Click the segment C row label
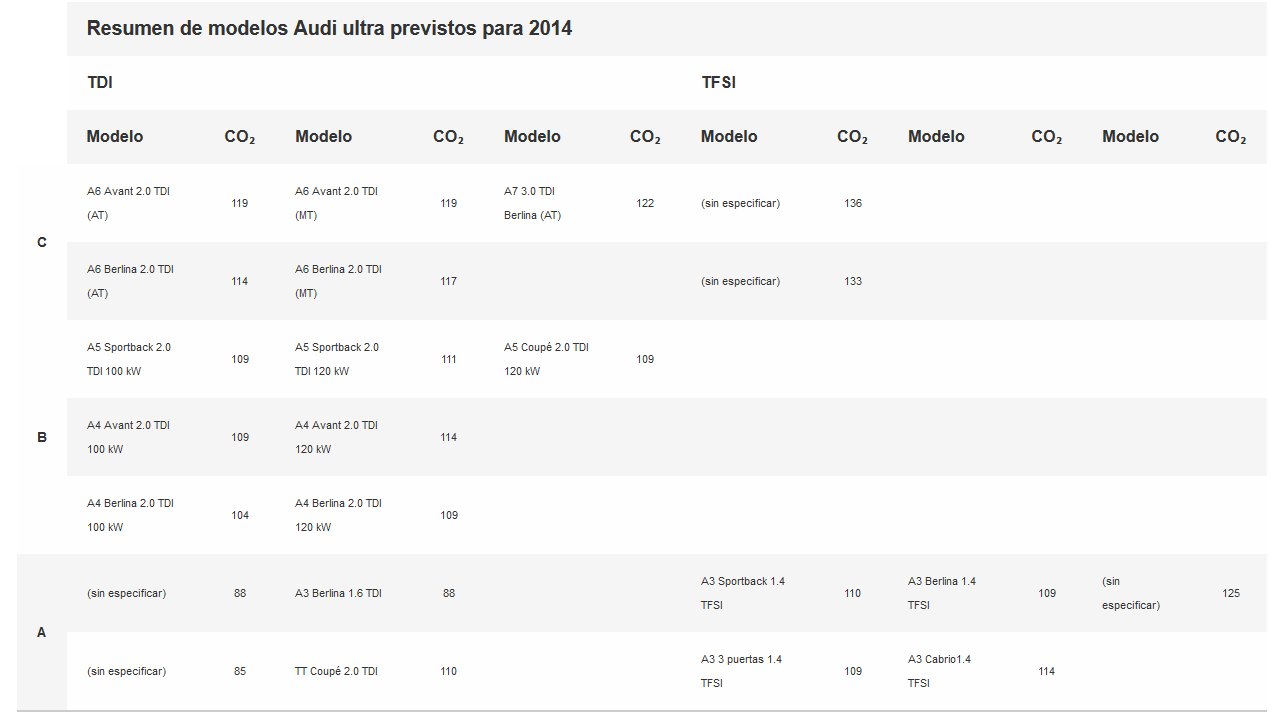The width and height of the screenshot is (1277, 716). pyautogui.click(x=41, y=242)
